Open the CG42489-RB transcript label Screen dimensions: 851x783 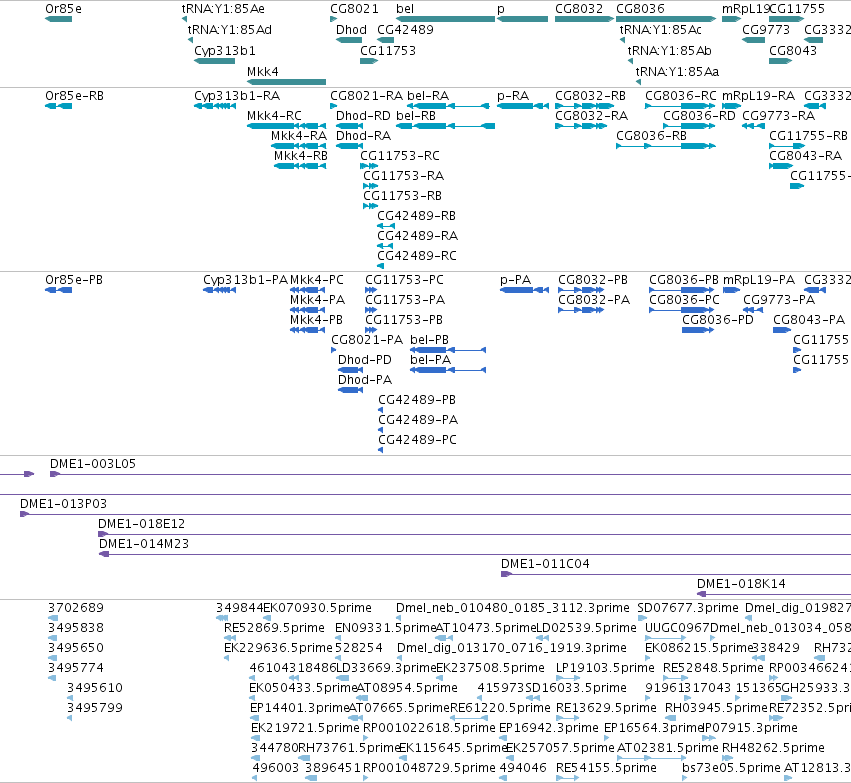[x=416, y=216]
